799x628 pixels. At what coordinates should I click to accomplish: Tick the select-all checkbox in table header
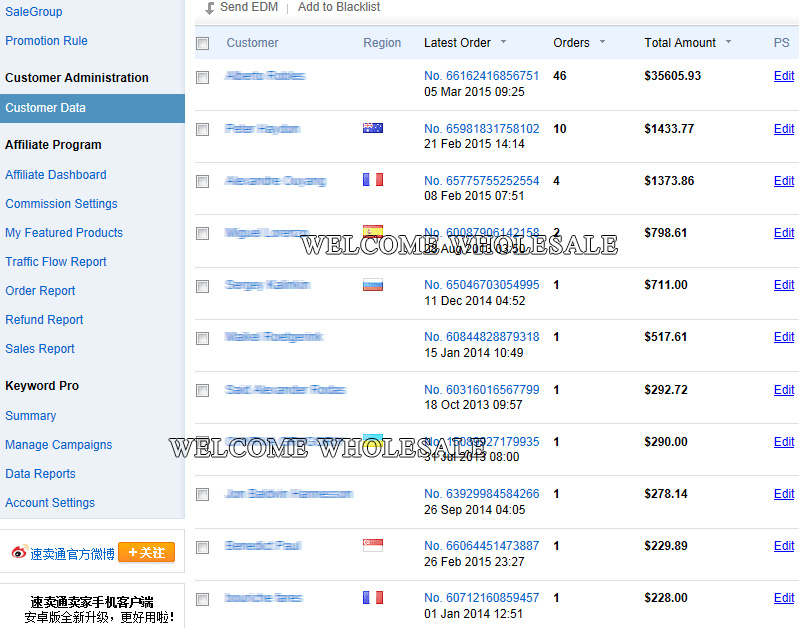click(x=203, y=43)
